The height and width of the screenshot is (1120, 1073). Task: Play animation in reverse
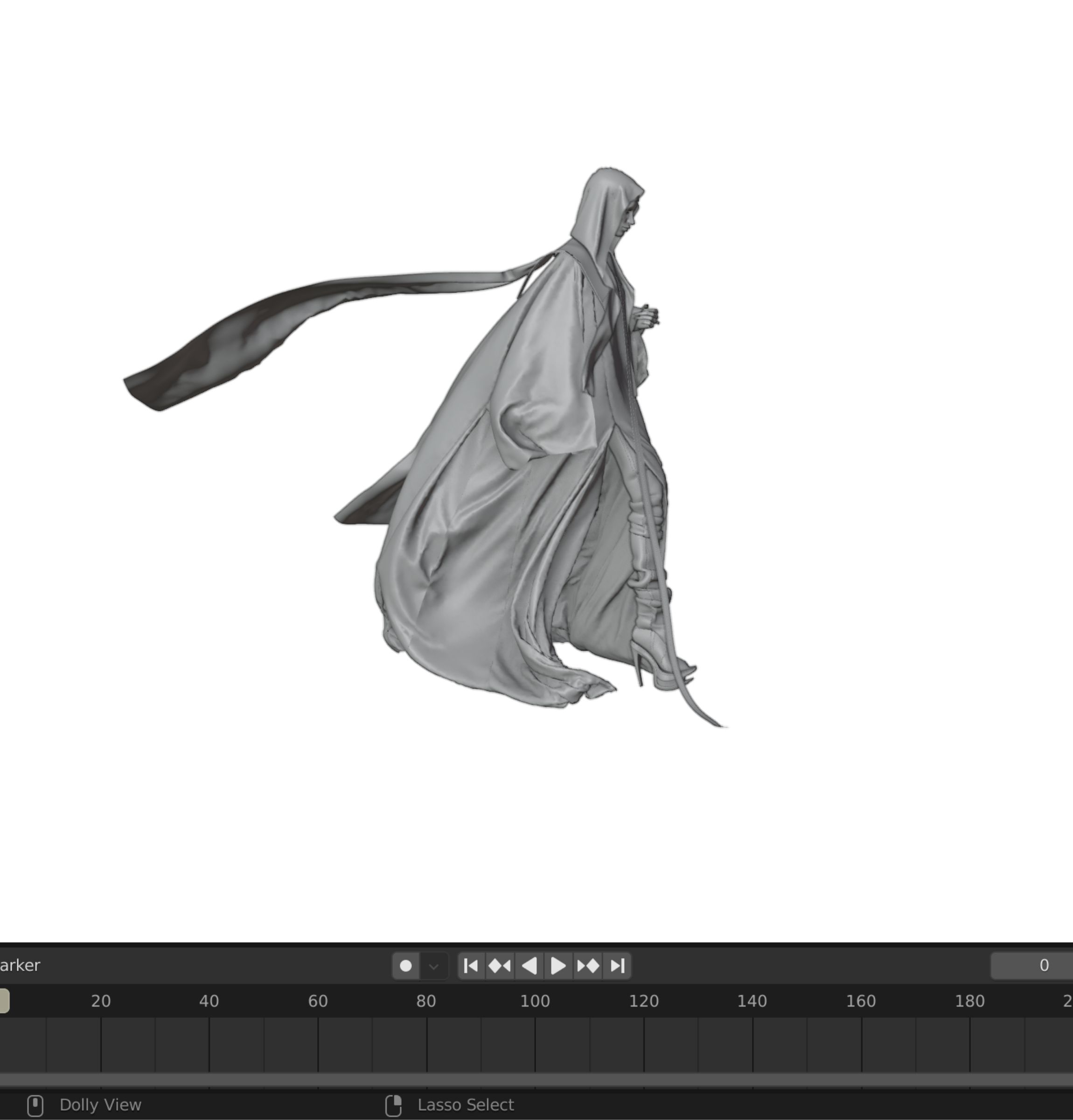pyautogui.click(x=530, y=966)
